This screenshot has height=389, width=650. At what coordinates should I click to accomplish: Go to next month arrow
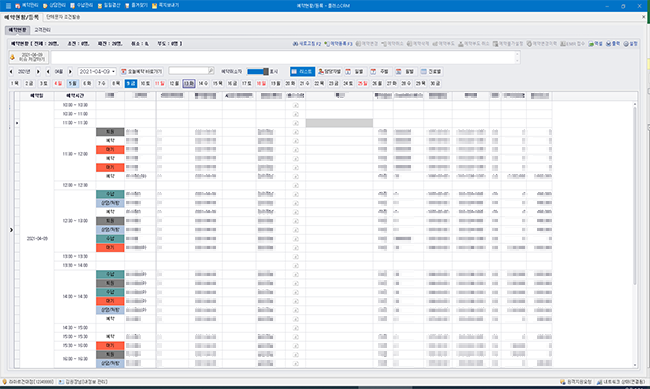point(70,72)
